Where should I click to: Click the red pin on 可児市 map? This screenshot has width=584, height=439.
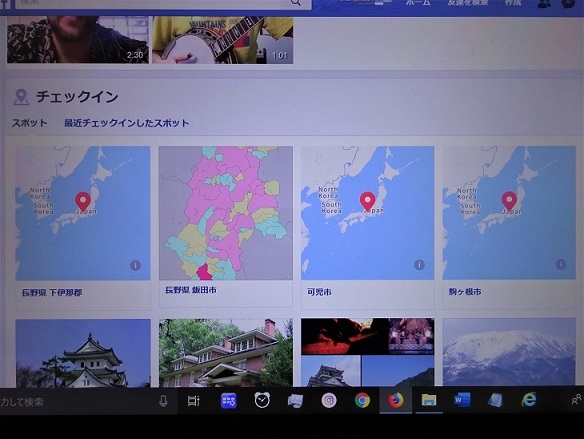coord(367,201)
